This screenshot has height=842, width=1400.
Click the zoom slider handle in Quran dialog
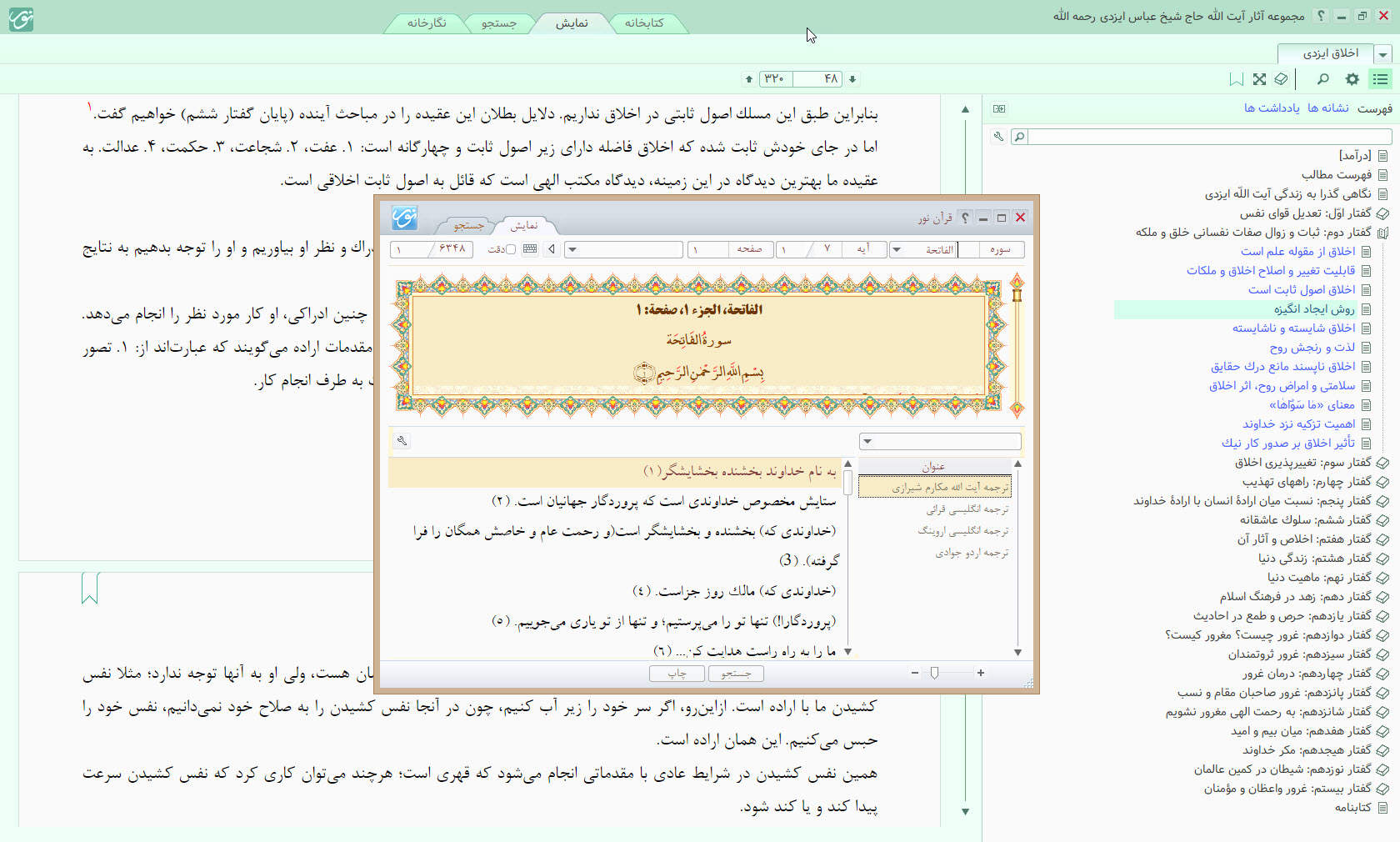click(x=934, y=673)
